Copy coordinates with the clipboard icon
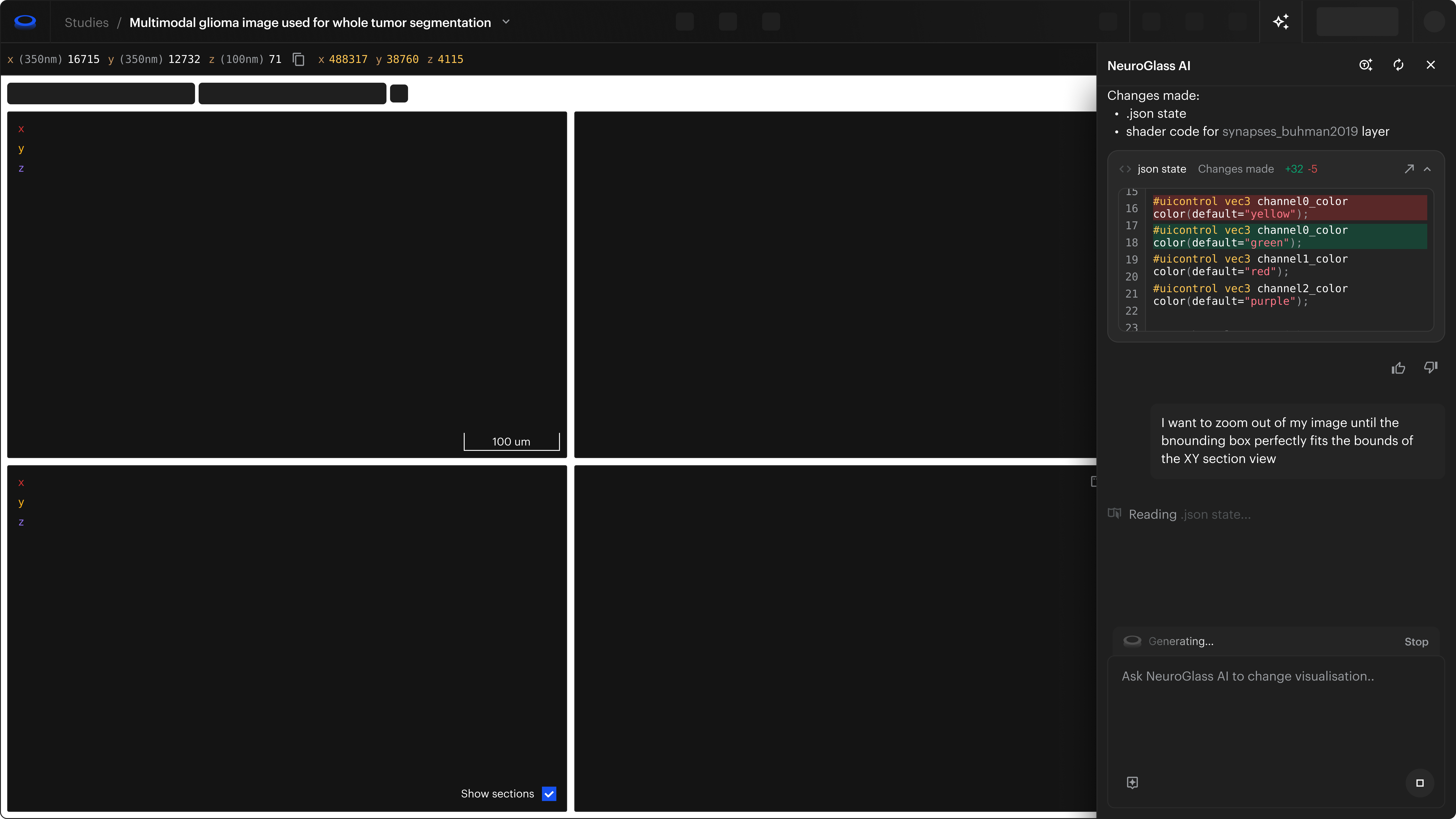The width and height of the screenshot is (1456, 819). (298, 59)
